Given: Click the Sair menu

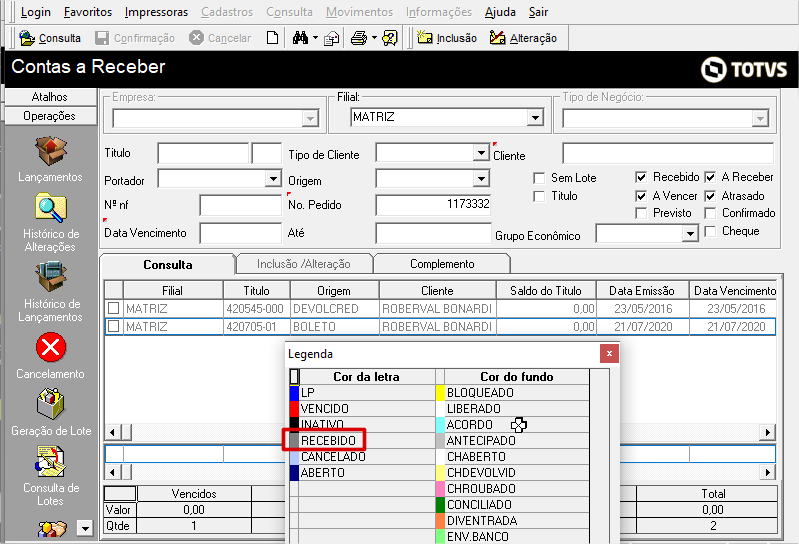Looking at the screenshot, I should 538,12.
